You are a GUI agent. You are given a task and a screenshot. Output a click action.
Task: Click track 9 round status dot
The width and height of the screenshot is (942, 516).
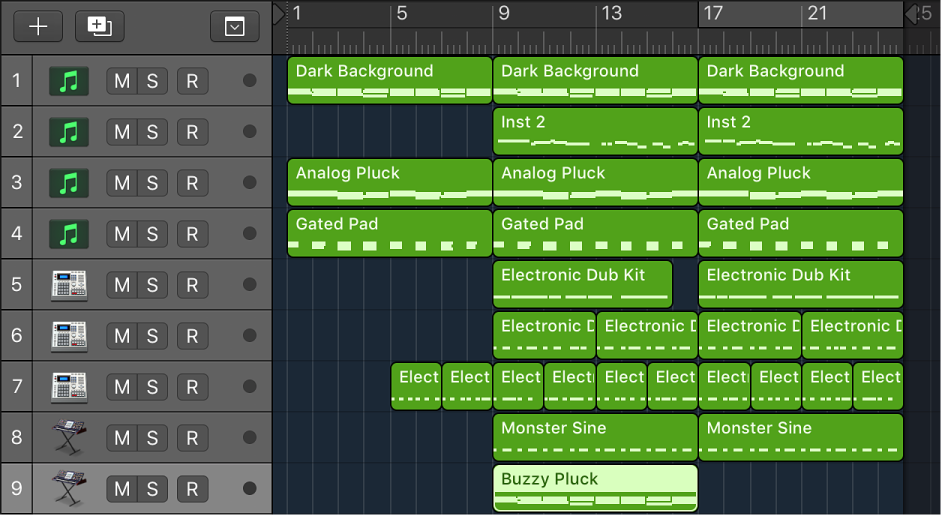pos(249,489)
